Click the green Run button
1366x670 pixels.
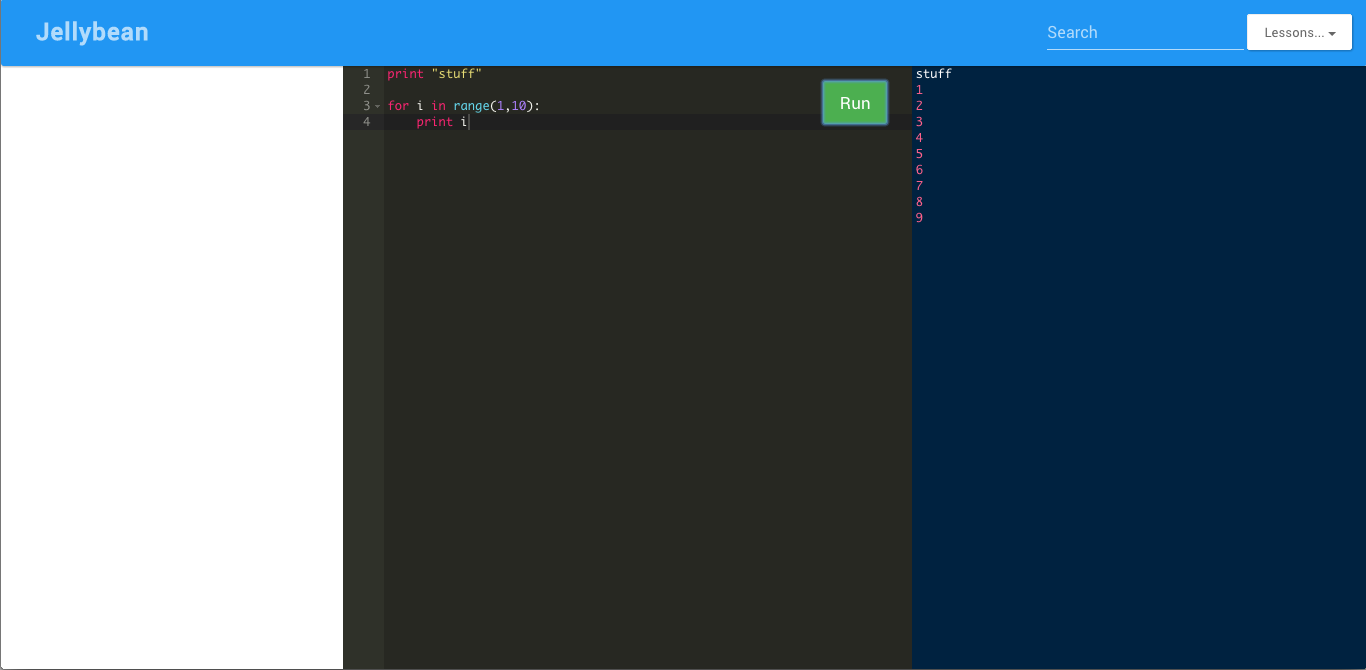coord(855,103)
